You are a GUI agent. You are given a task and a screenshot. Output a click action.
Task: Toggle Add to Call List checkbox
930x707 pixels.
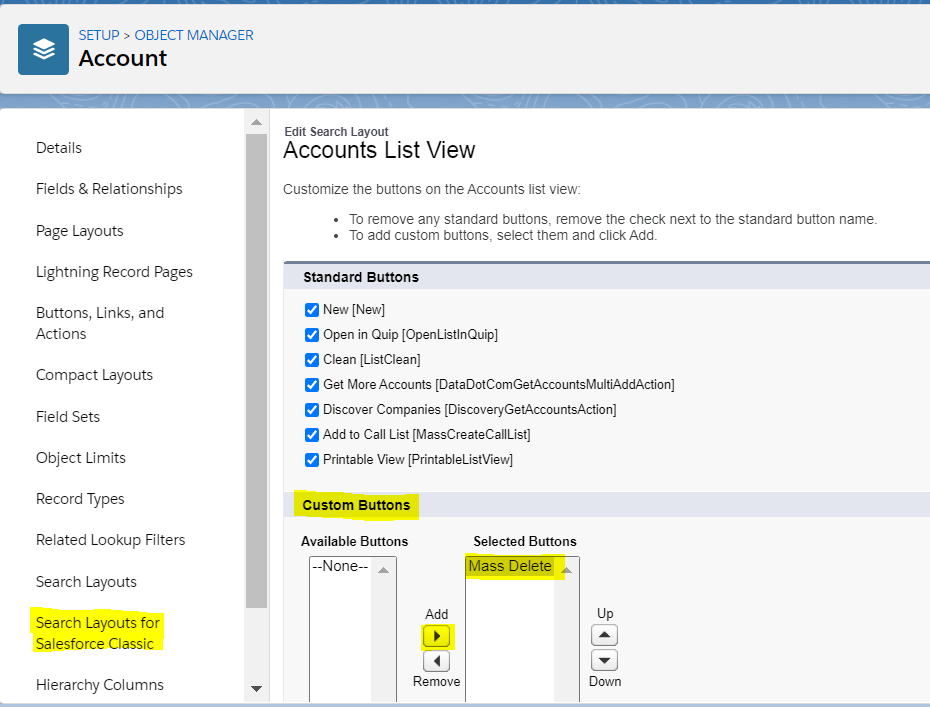pyautogui.click(x=312, y=435)
